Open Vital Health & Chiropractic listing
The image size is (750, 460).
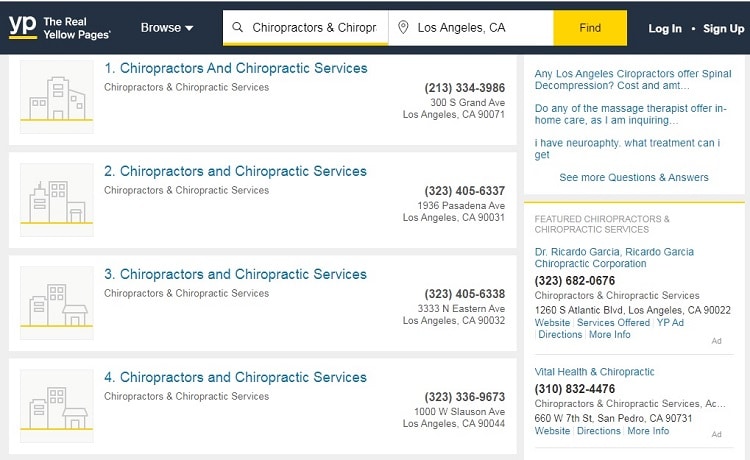[x=595, y=372]
